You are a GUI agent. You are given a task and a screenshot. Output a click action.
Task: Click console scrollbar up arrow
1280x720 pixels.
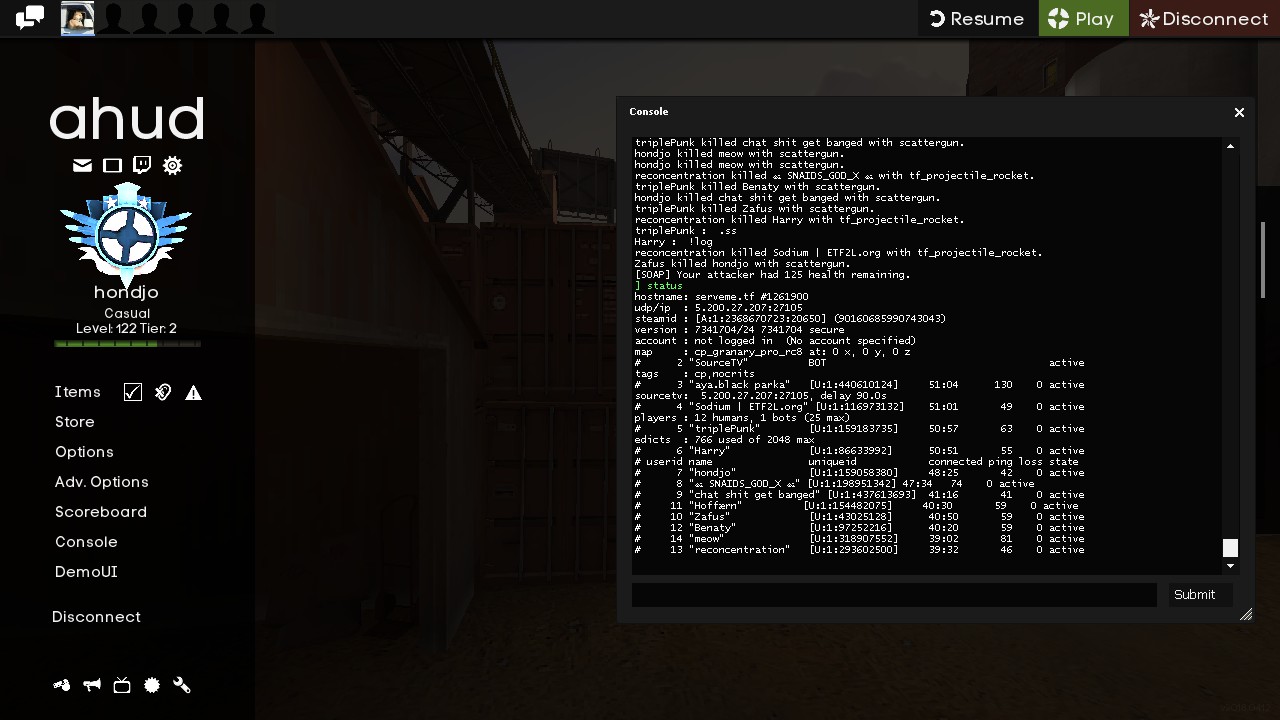[x=1230, y=146]
